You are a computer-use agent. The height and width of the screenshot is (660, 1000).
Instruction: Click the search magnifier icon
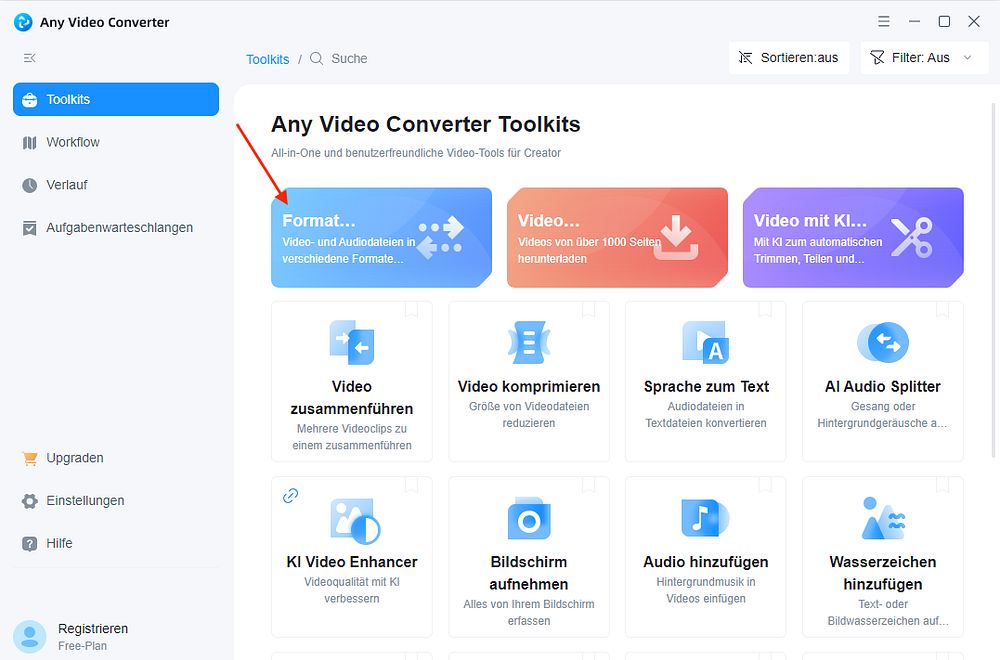pos(316,59)
